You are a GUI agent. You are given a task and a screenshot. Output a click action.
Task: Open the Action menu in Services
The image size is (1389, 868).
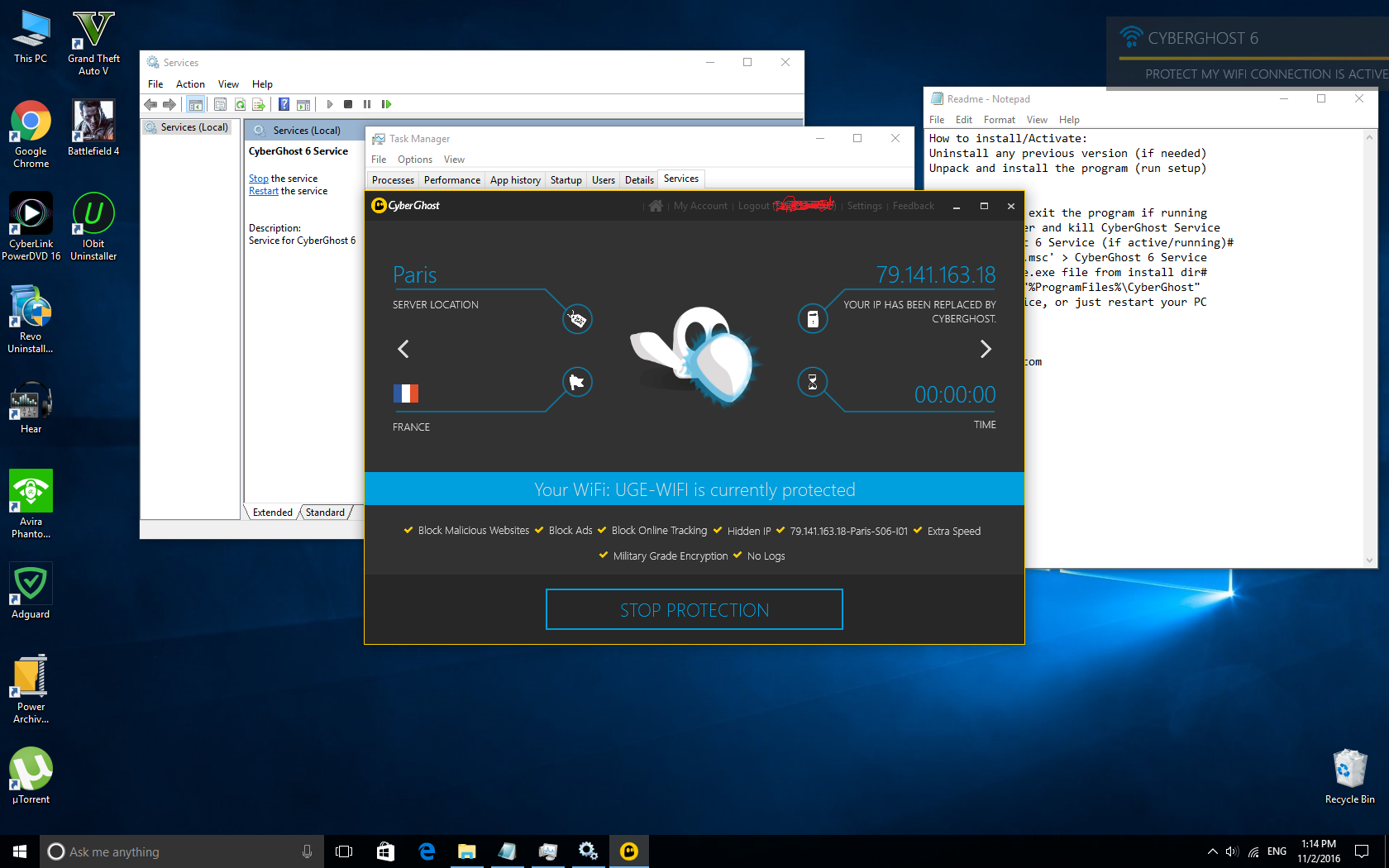pos(190,84)
